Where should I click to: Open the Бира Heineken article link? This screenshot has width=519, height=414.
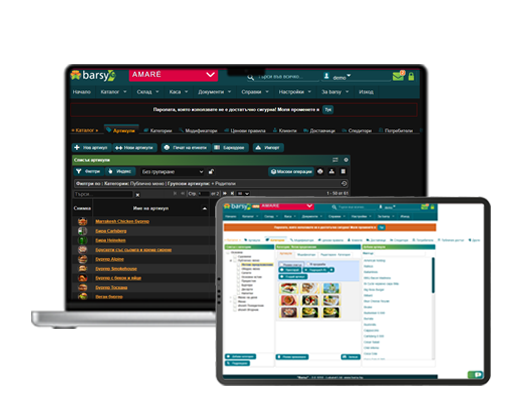(111, 240)
